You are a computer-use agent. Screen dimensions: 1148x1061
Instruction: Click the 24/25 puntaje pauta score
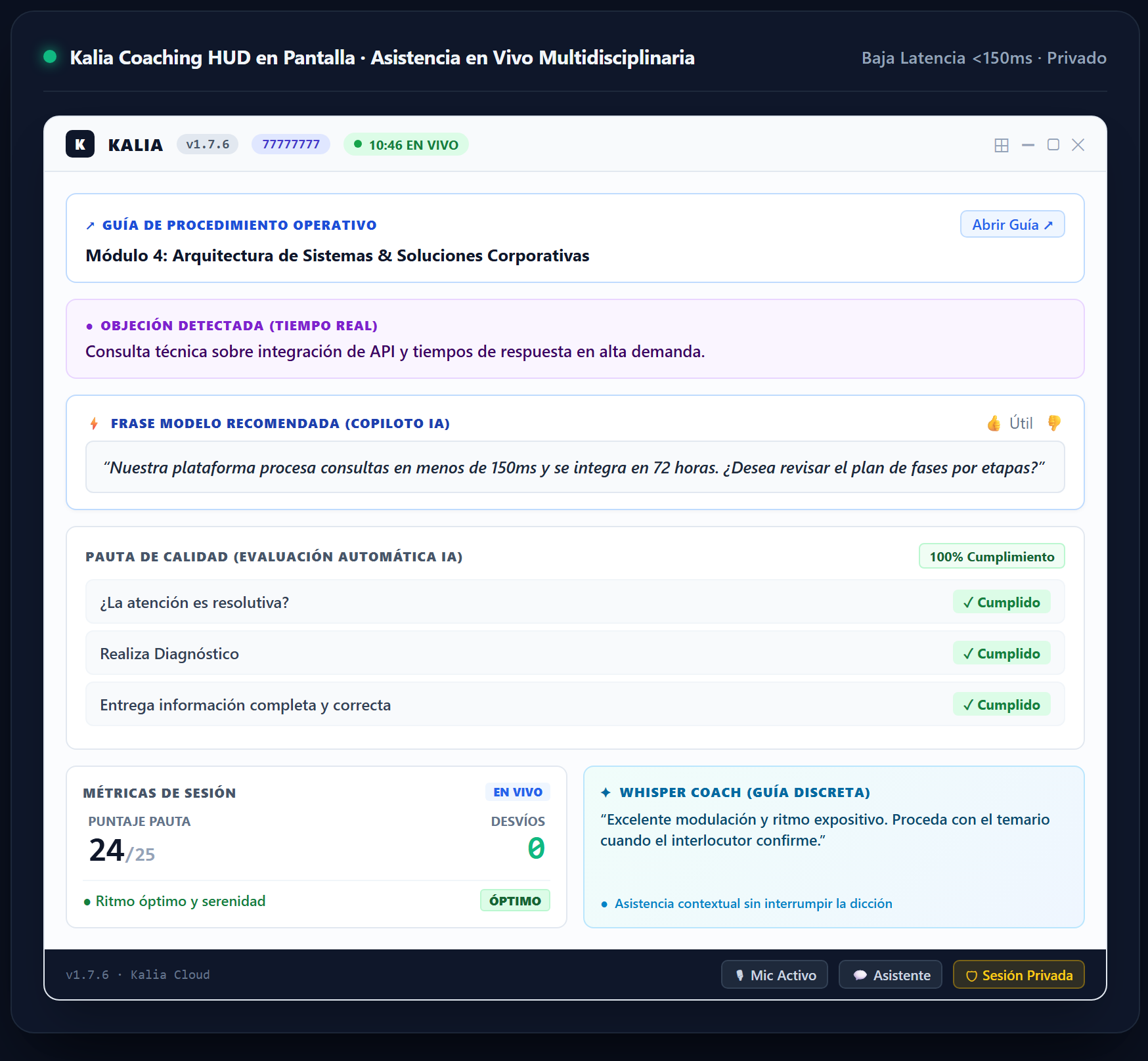click(121, 851)
